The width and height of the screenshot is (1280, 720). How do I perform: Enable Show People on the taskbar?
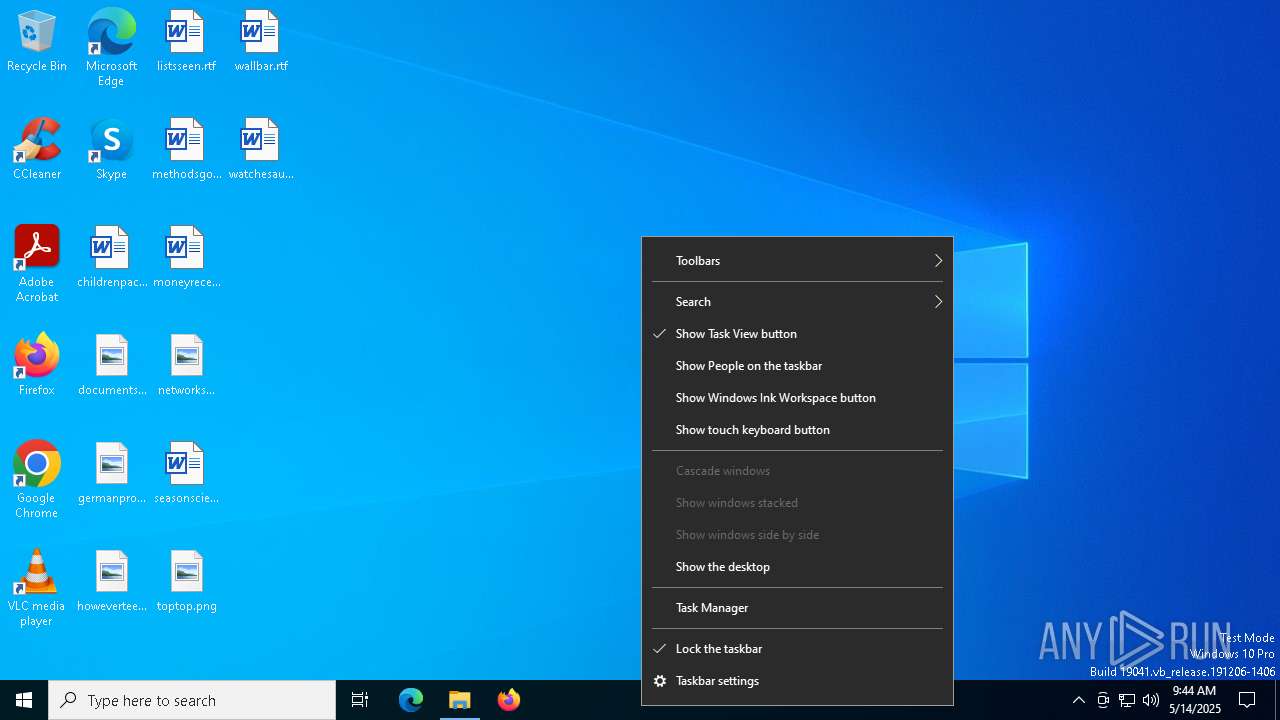[797, 366]
